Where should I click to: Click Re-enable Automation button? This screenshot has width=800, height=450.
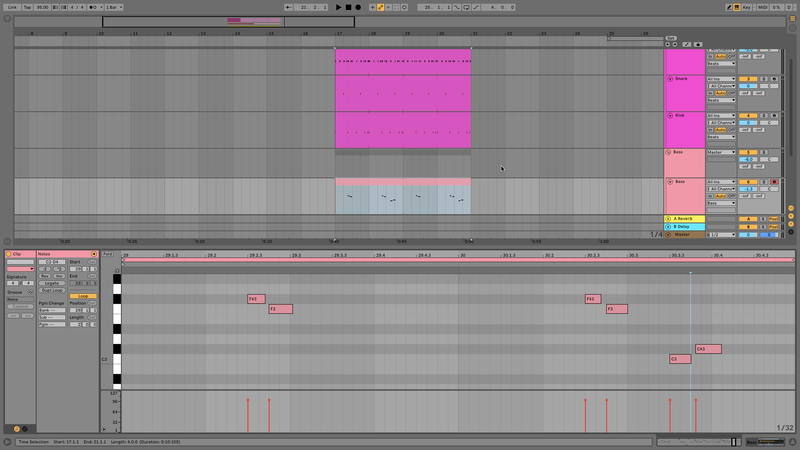click(x=388, y=7)
